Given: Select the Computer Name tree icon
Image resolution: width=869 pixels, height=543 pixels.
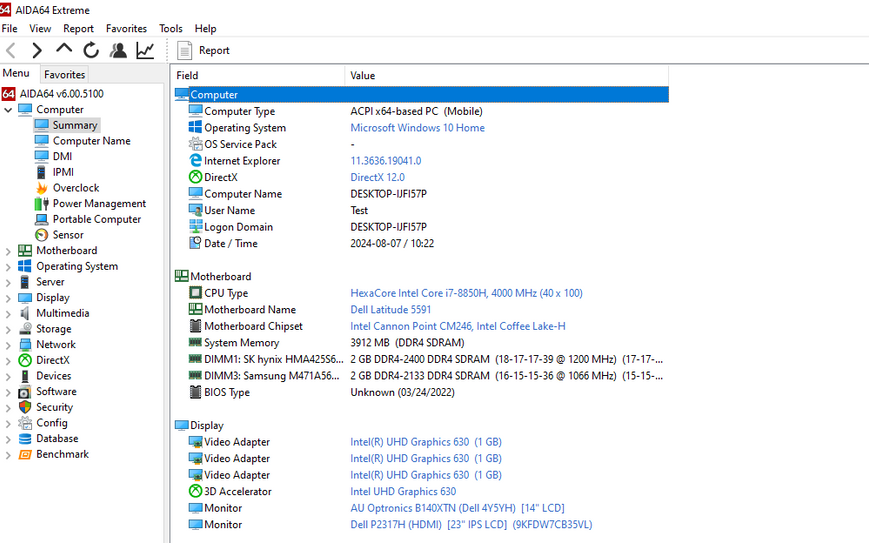Looking at the screenshot, I should (41, 141).
